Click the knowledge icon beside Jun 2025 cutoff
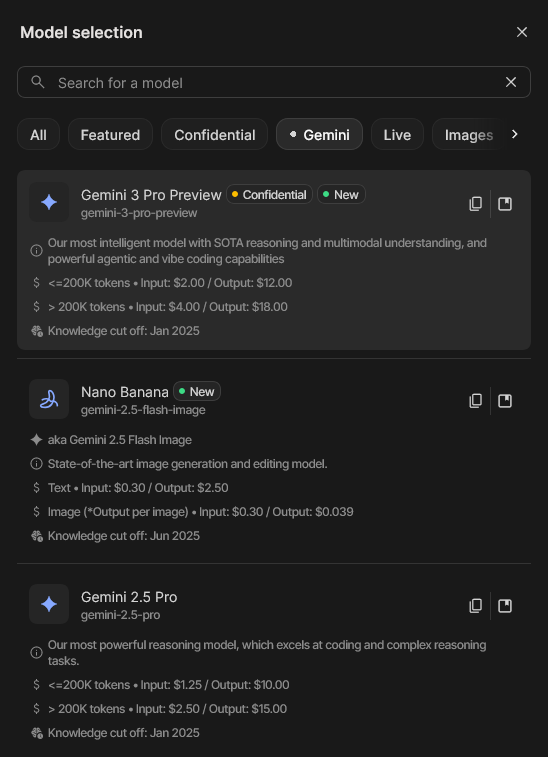This screenshot has height=757, width=548. click(x=37, y=536)
